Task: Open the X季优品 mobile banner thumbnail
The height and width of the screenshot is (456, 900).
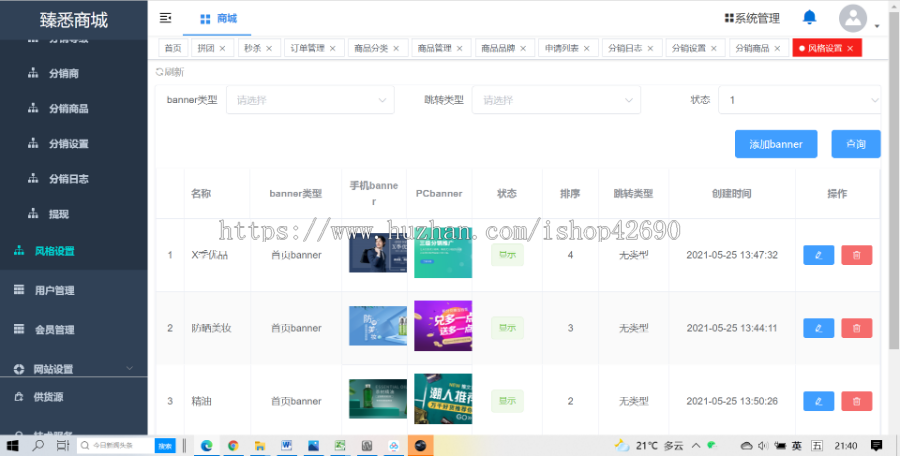Action: 378,254
